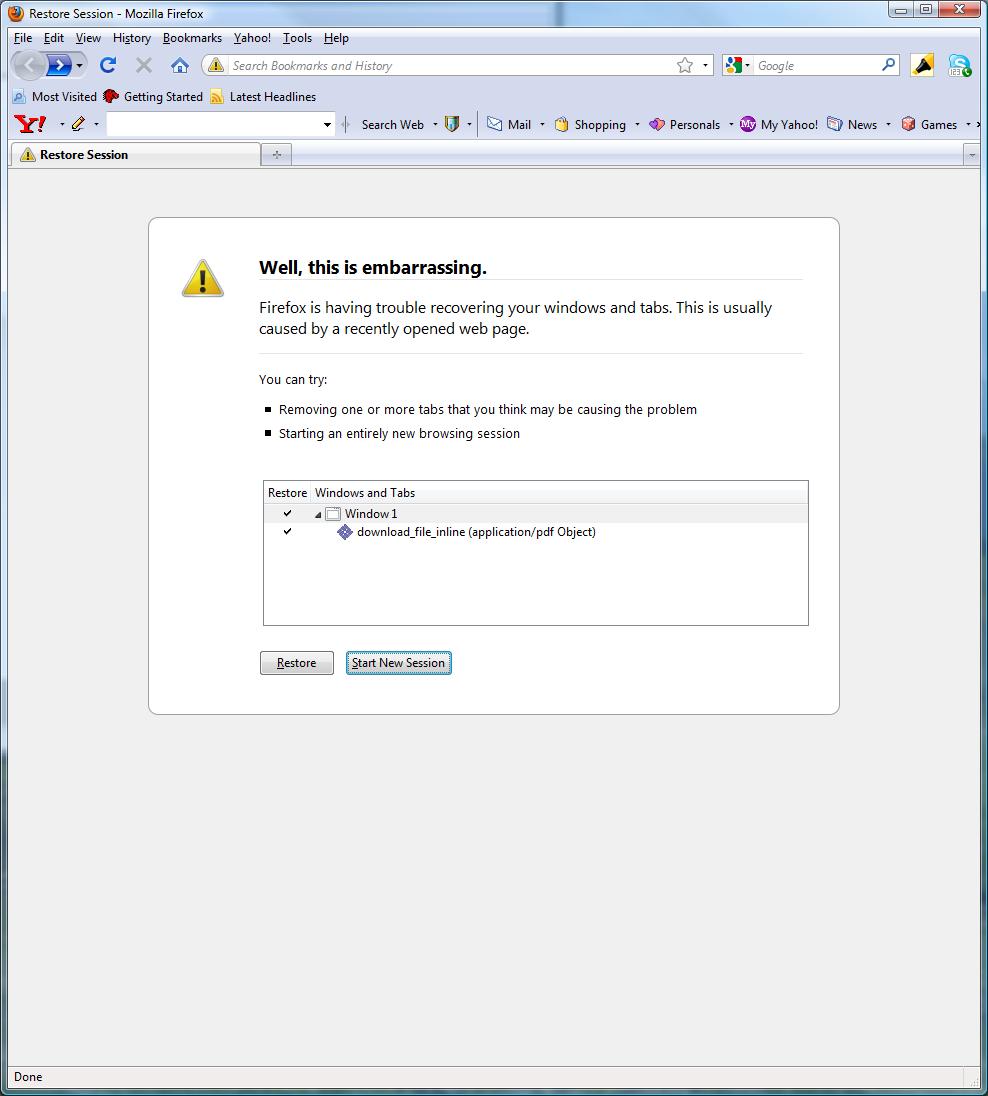Click the Restore button
The height and width of the screenshot is (1096, 988).
click(296, 663)
